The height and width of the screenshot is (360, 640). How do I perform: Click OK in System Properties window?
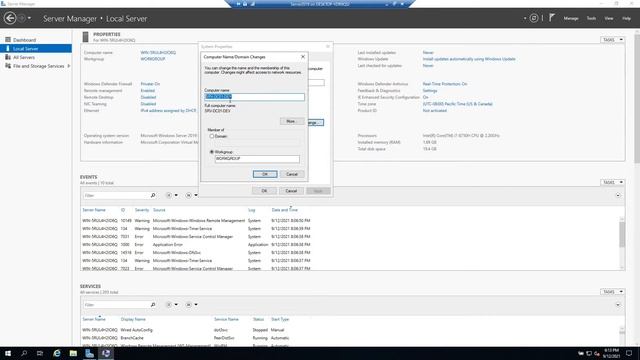pyautogui.click(x=264, y=191)
